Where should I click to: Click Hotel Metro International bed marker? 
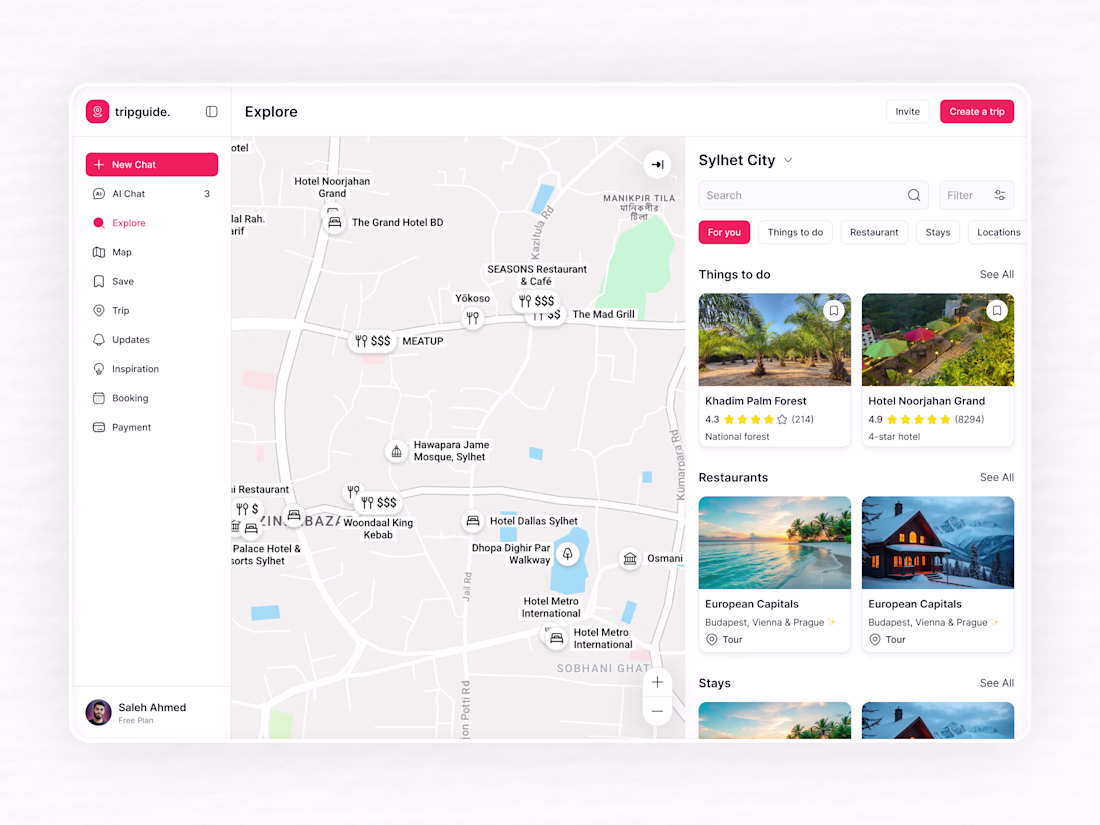click(x=556, y=638)
